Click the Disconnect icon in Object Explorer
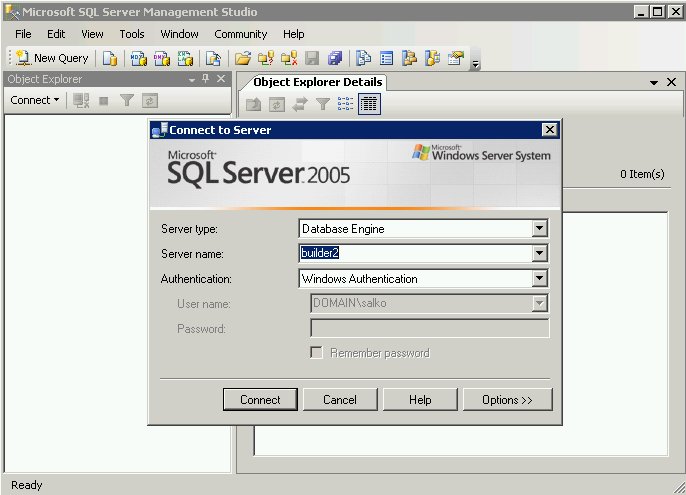This screenshot has height=495, width=686. pos(81,101)
